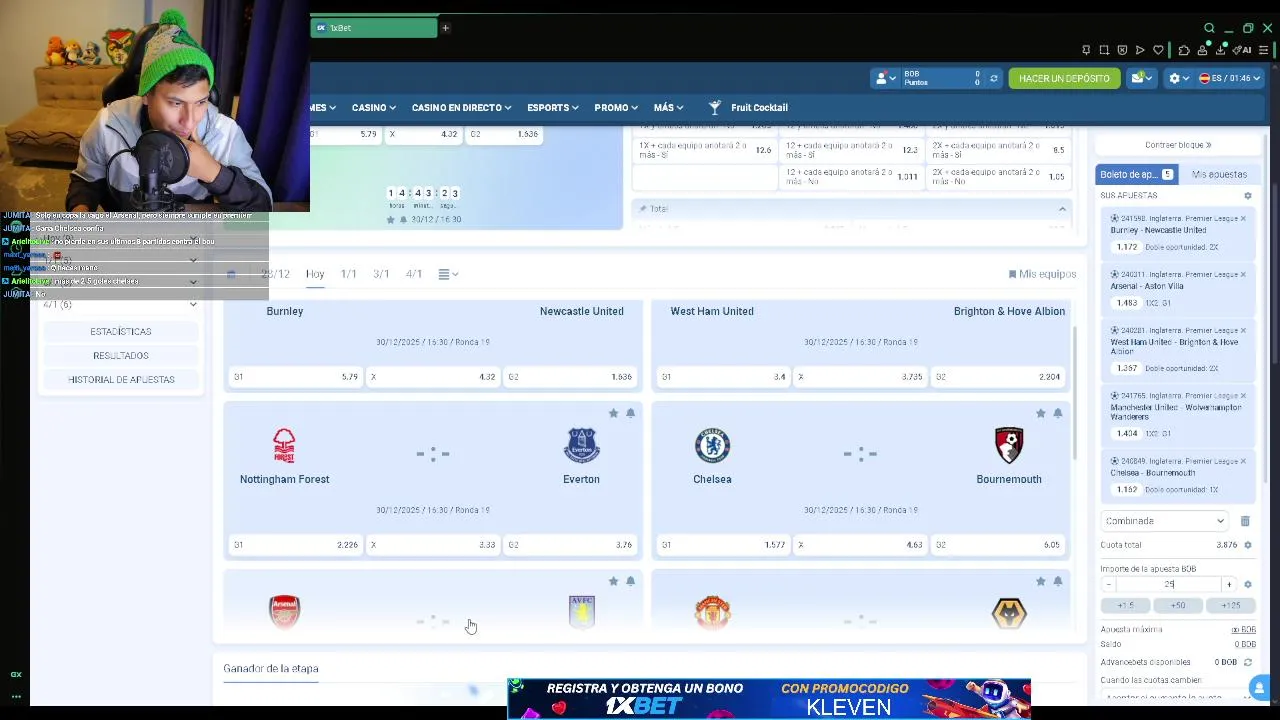This screenshot has height=720, width=1280.
Task: Expand the PROMO menu
Action: pyautogui.click(x=616, y=107)
